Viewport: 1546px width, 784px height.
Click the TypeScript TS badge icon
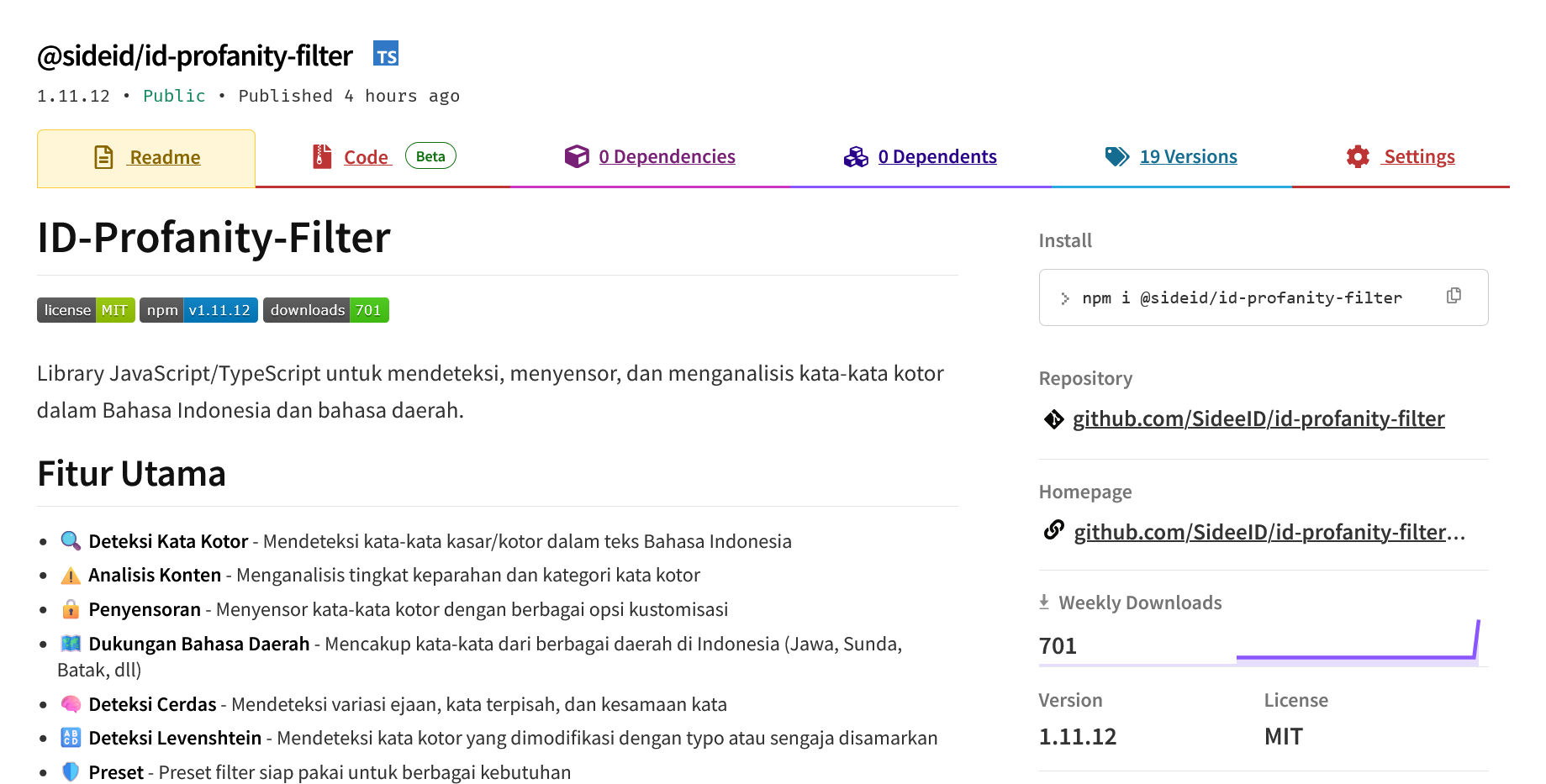(386, 54)
